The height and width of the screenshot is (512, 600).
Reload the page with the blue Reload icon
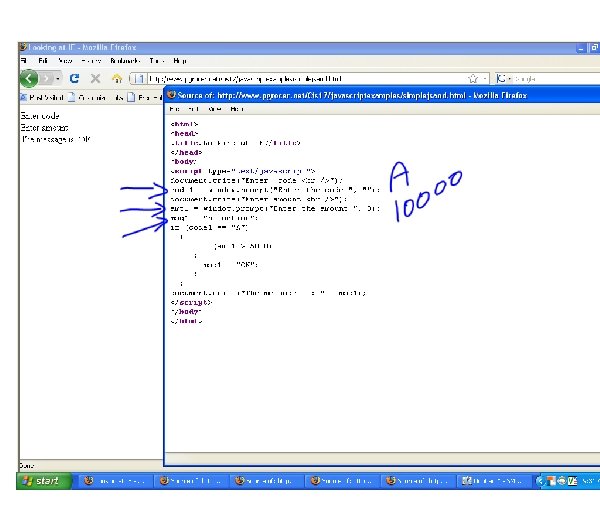[74, 78]
